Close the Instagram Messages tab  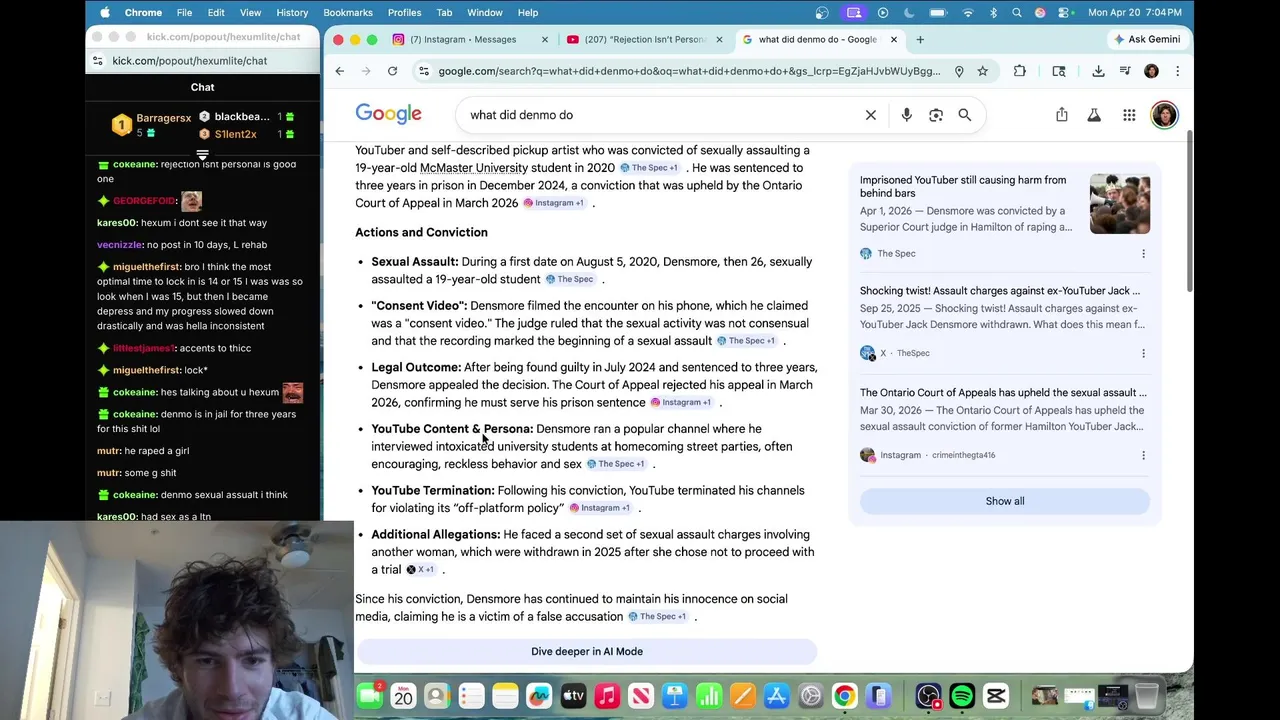click(x=545, y=40)
